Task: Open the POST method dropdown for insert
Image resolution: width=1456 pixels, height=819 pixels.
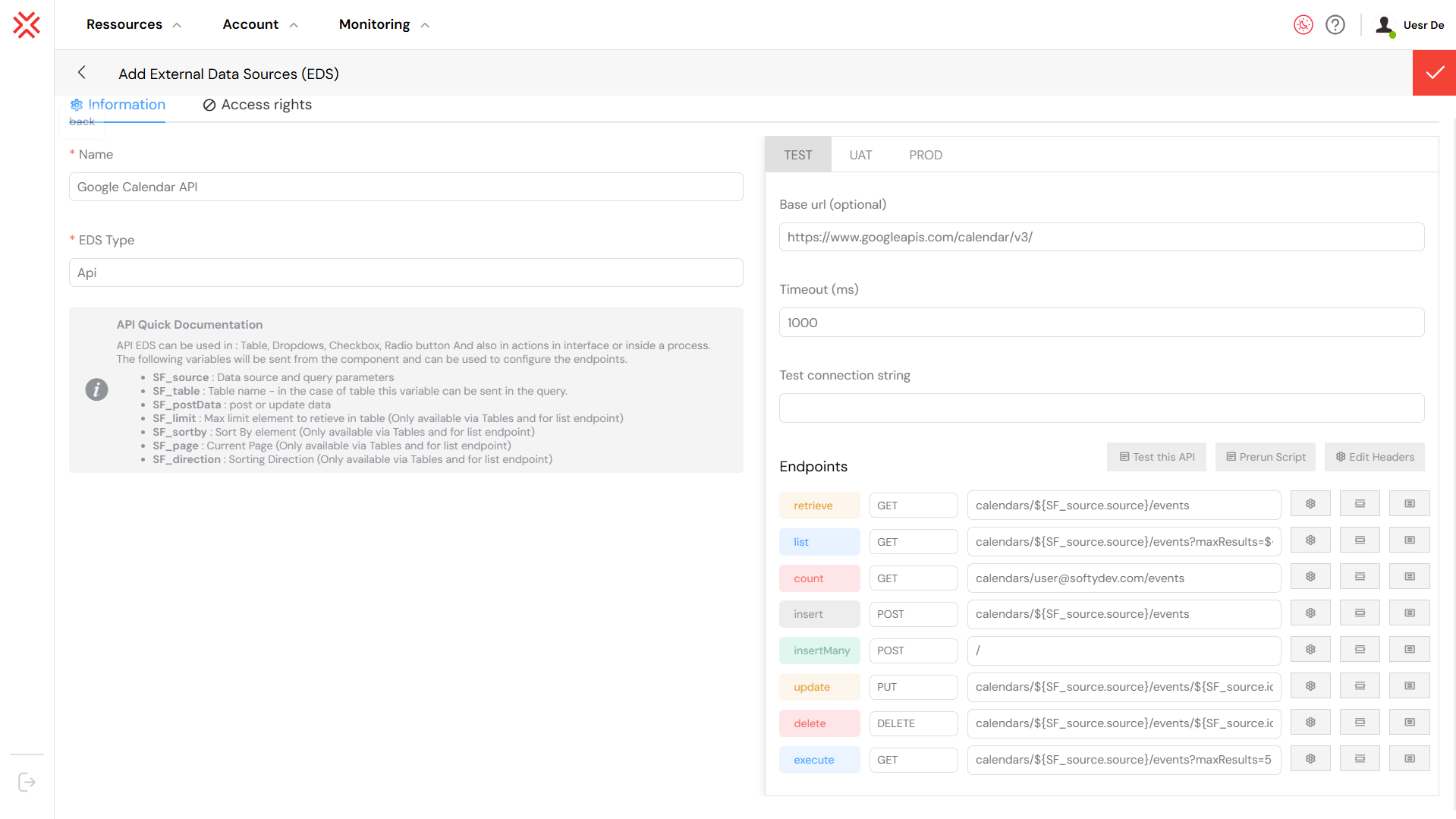Action: pos(914,614)
